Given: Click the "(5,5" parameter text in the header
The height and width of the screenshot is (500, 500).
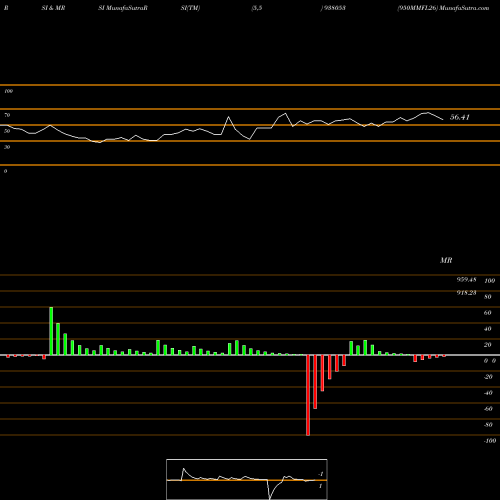Looking at the screenshot, I should [x=257, y=8].
